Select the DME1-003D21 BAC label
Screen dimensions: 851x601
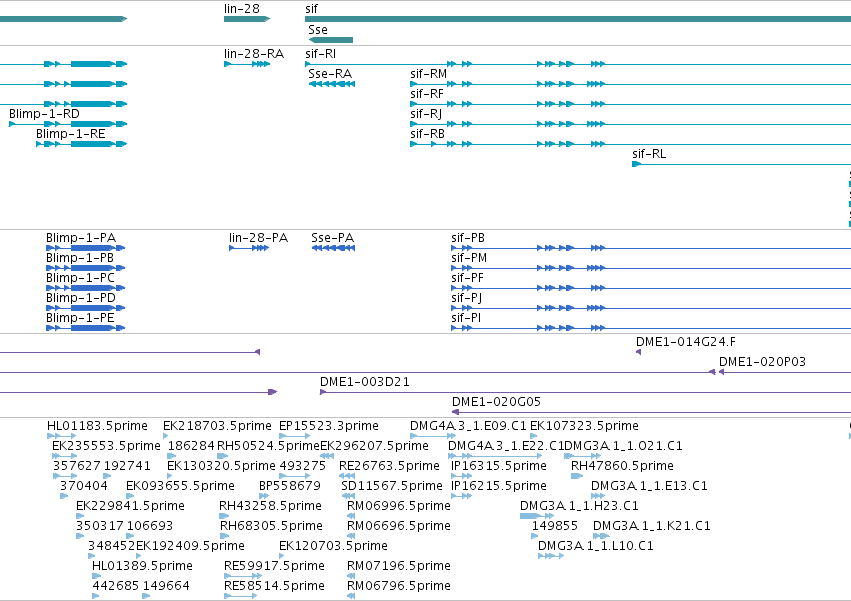[364, 382]
